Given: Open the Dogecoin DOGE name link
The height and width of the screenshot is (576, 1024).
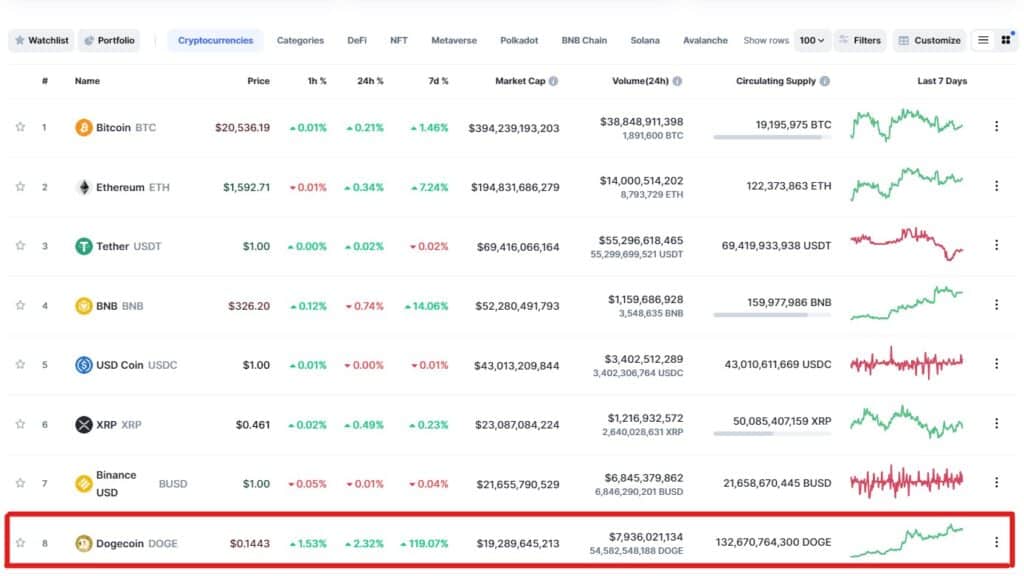Looking at the screenshot, I should coord(136,543).
